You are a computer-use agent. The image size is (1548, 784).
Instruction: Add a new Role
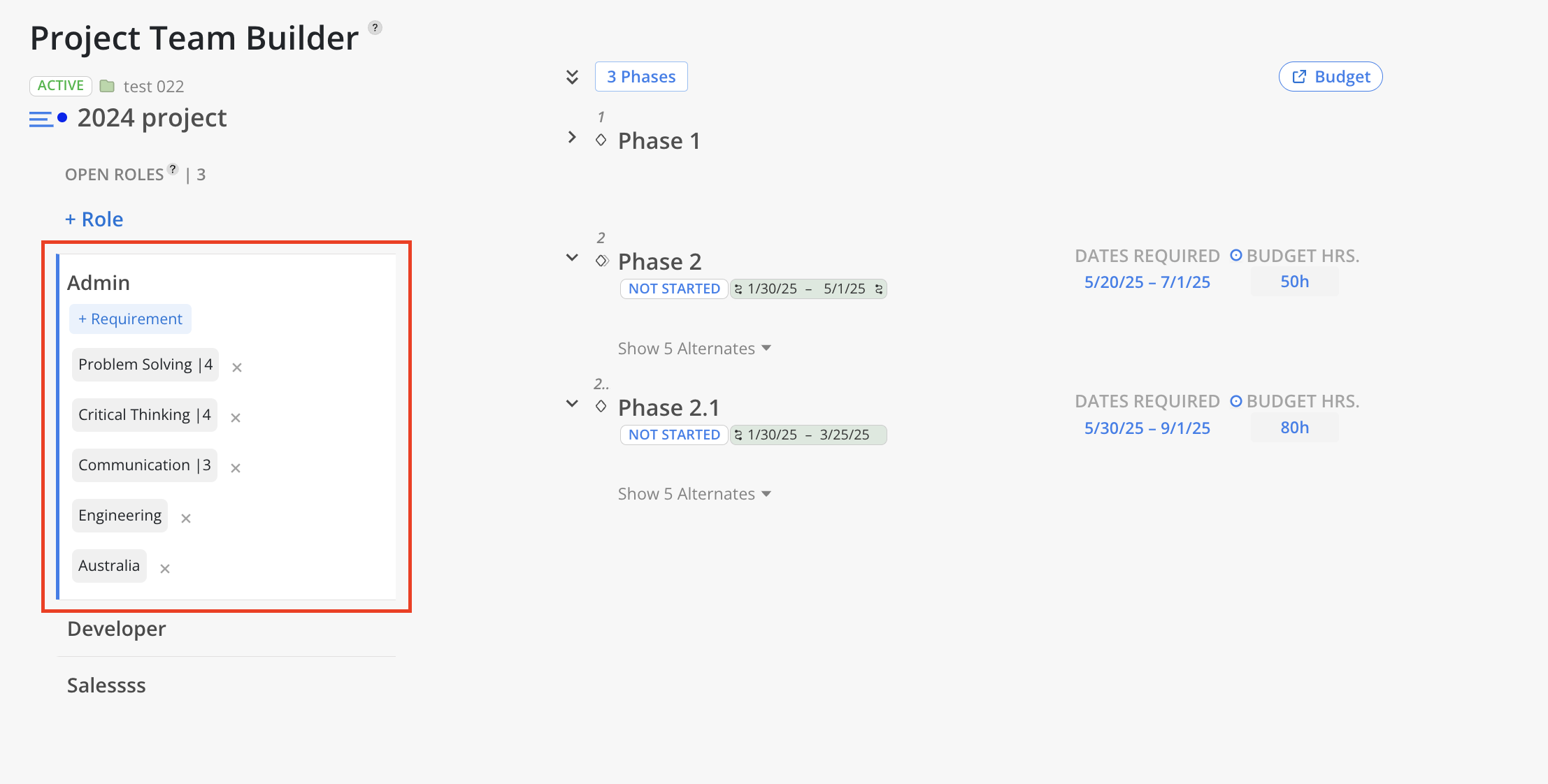pos(94,219)
